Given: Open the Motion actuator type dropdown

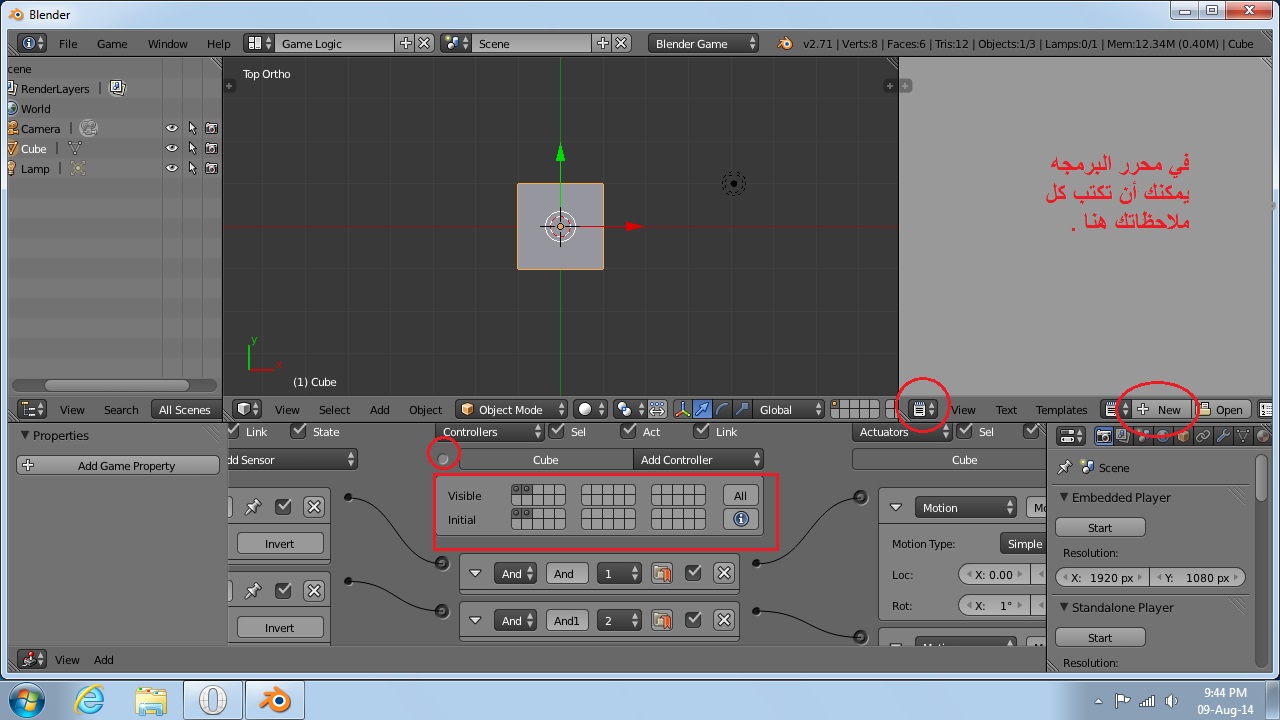Looking at the screenshot, I should [966, 507].
